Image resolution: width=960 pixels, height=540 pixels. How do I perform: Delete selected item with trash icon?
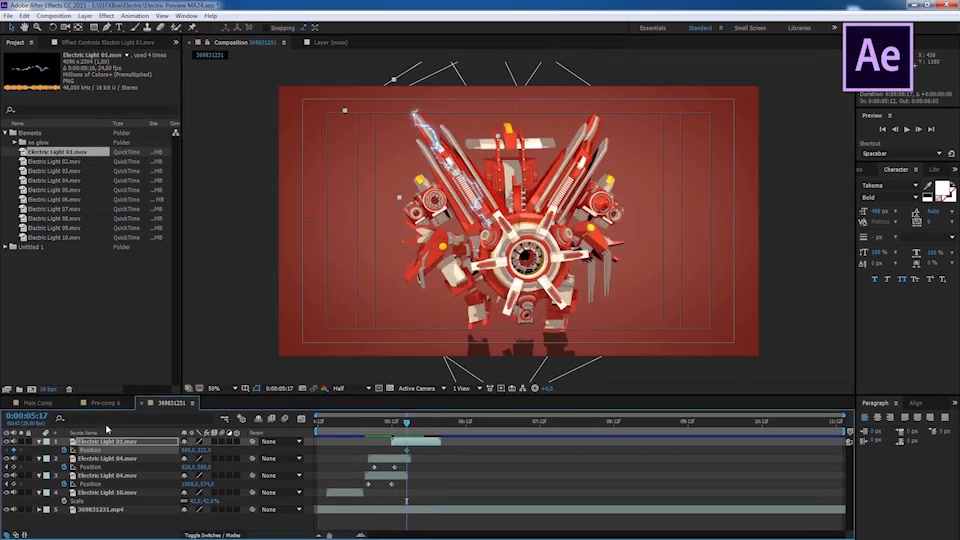click(69, 389)
